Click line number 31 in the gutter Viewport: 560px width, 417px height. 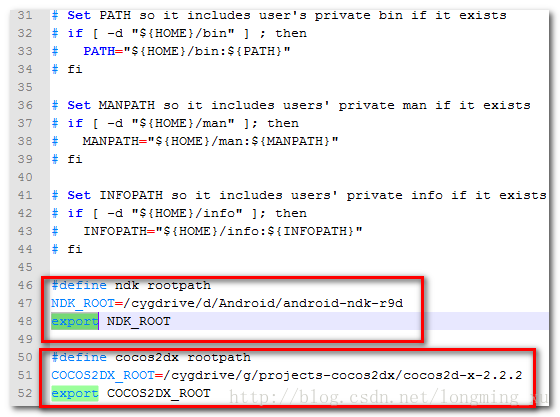click(x=25, y=15)
